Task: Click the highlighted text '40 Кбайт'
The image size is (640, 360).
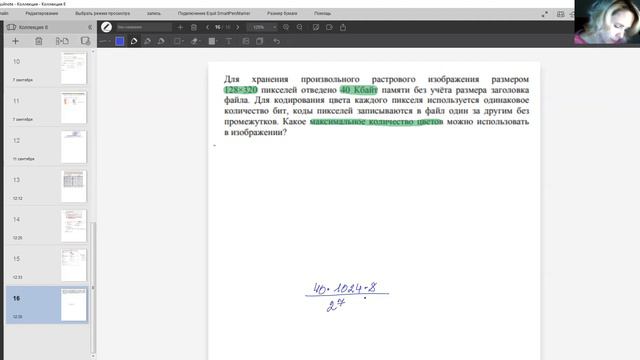Action: pyautogui.click(x=359, y=90)
